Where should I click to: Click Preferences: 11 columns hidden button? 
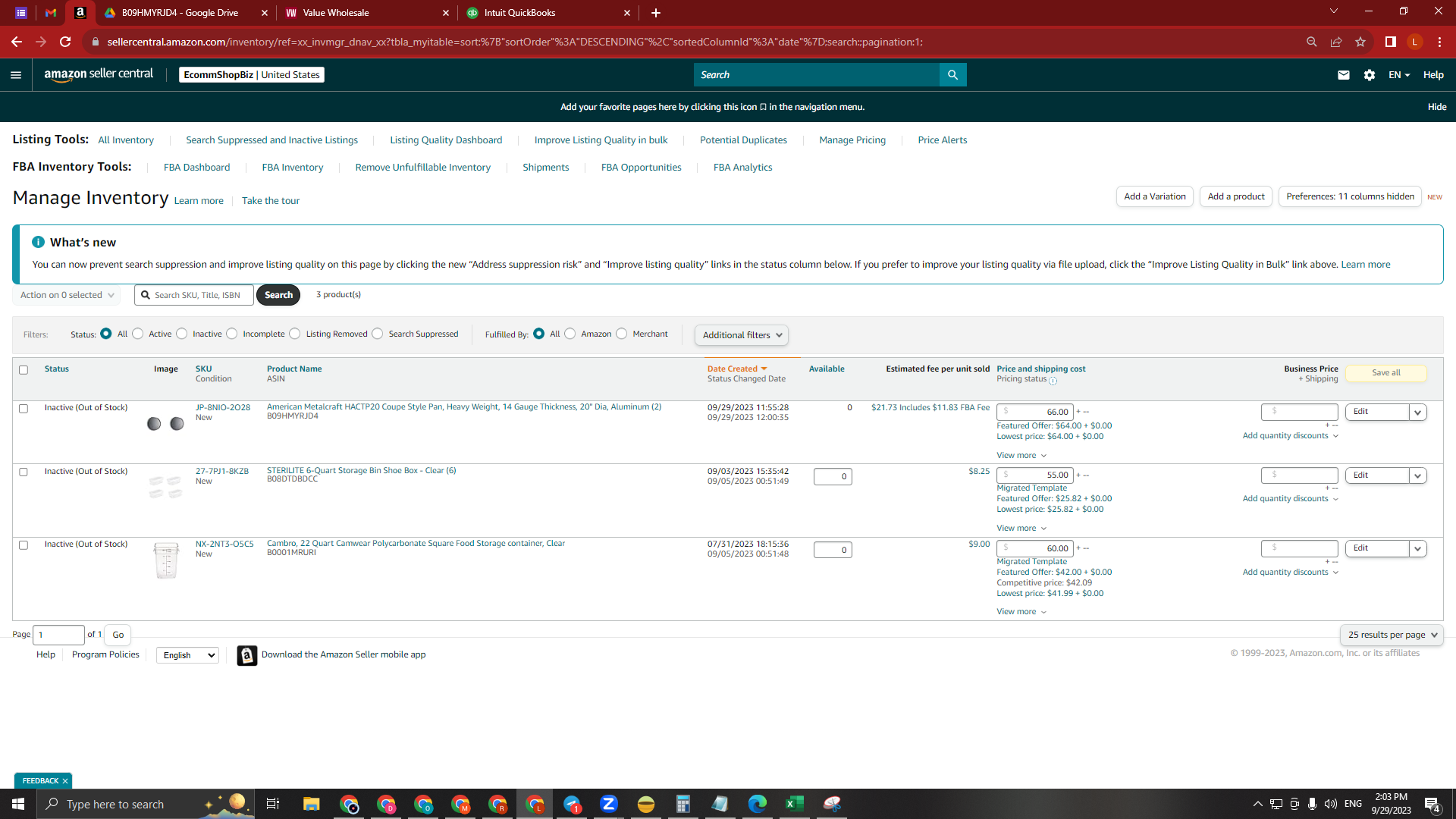click(x=1350, y=196)
